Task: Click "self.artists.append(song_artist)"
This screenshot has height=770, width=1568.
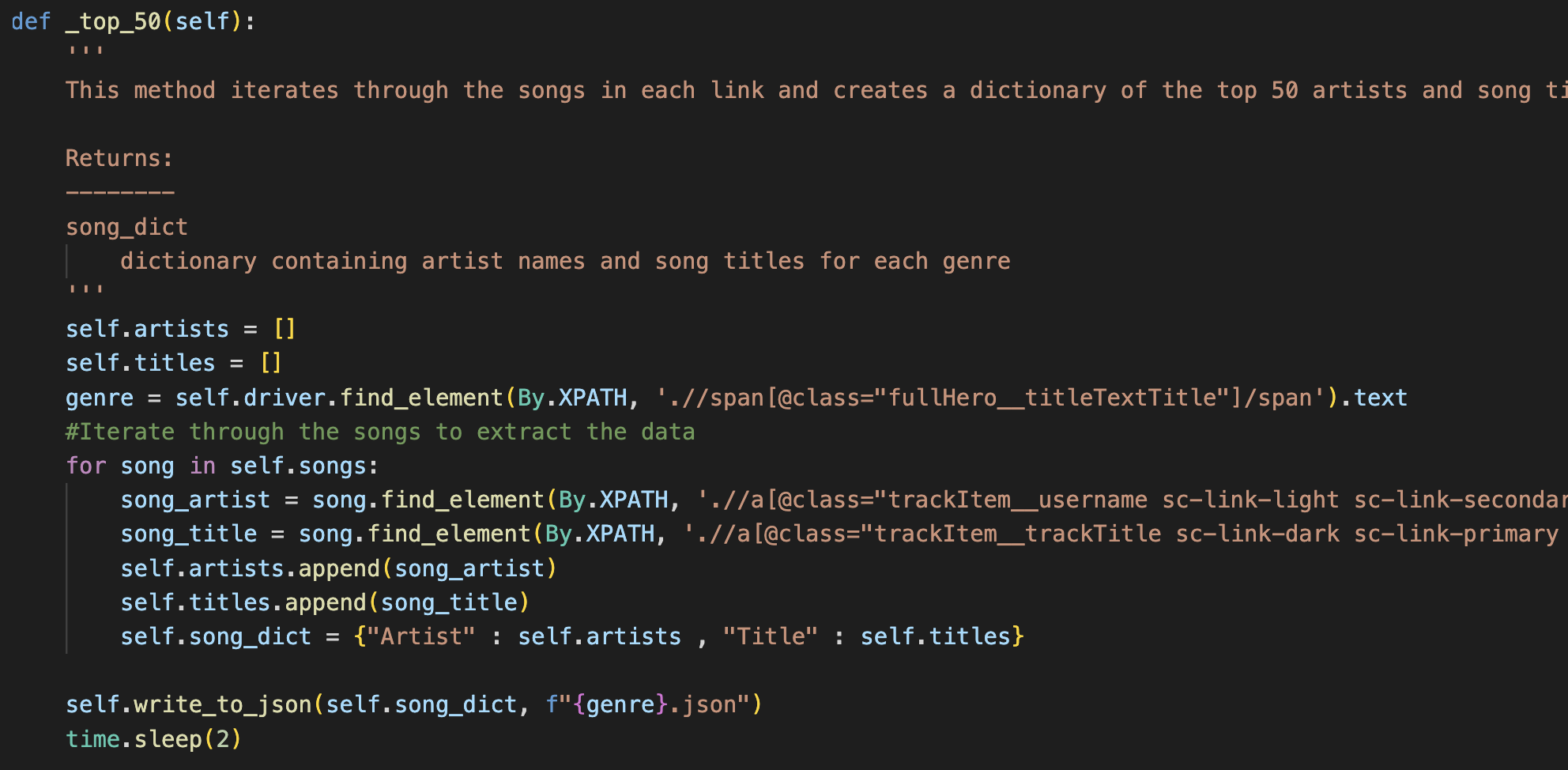Action: point(339,568)
